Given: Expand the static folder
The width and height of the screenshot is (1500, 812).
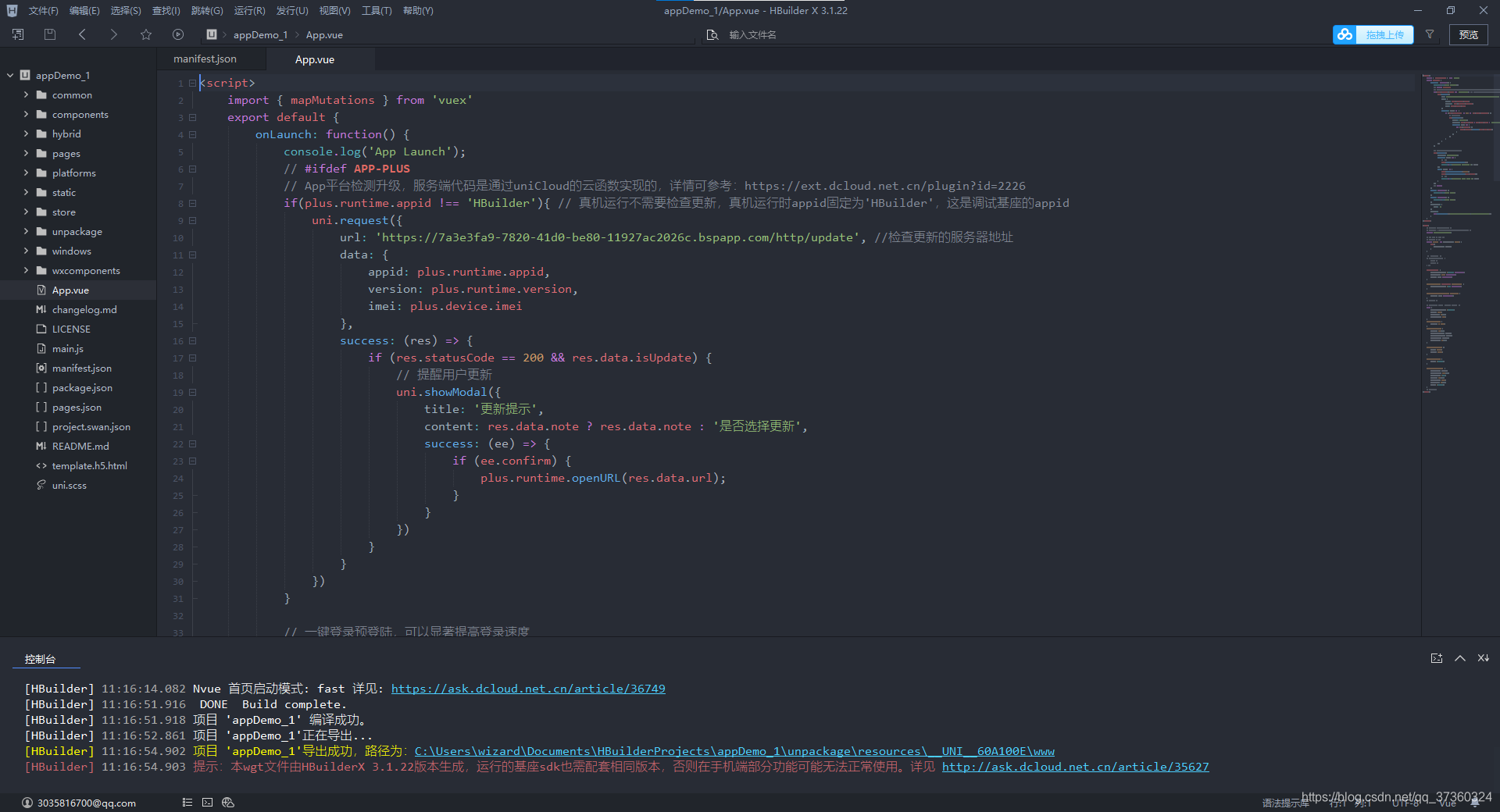Looking at the screenshot, I should (x=26, y=192).
